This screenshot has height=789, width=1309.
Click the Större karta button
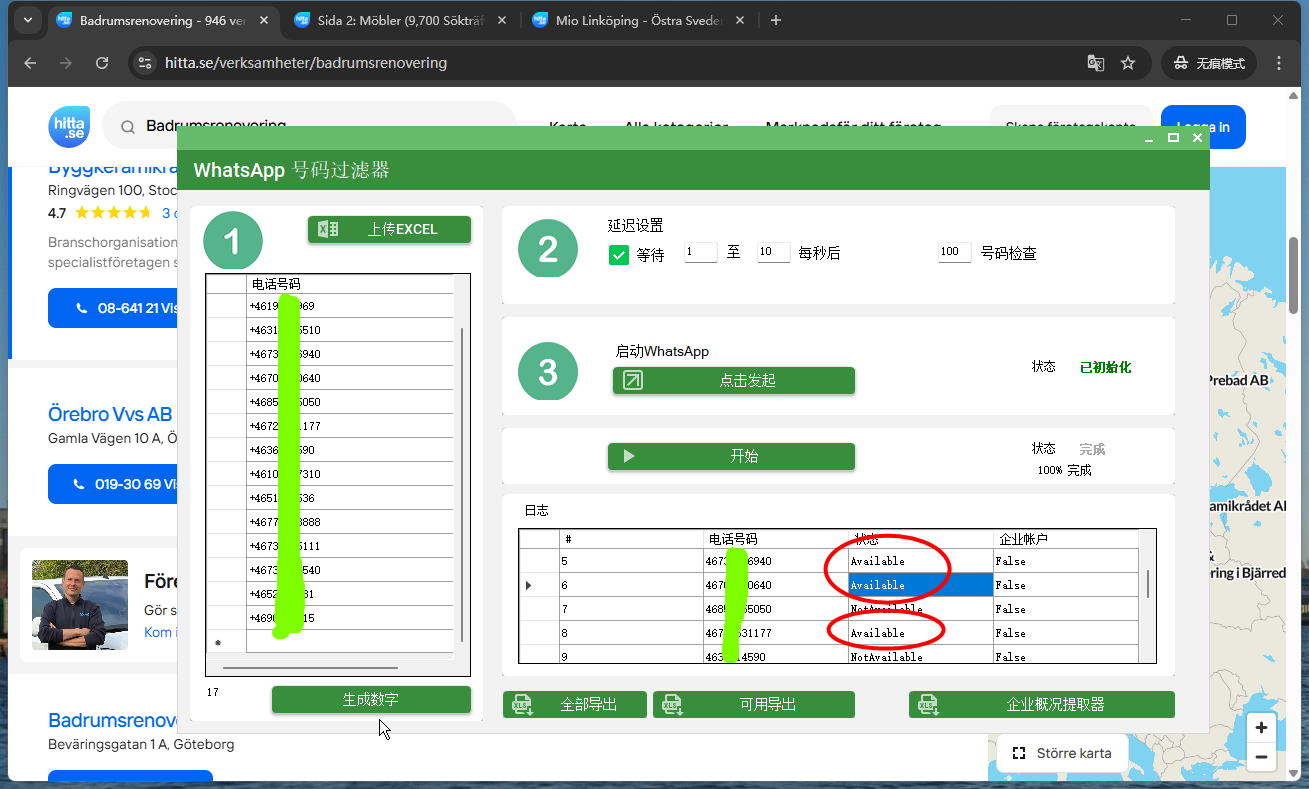1062,753
